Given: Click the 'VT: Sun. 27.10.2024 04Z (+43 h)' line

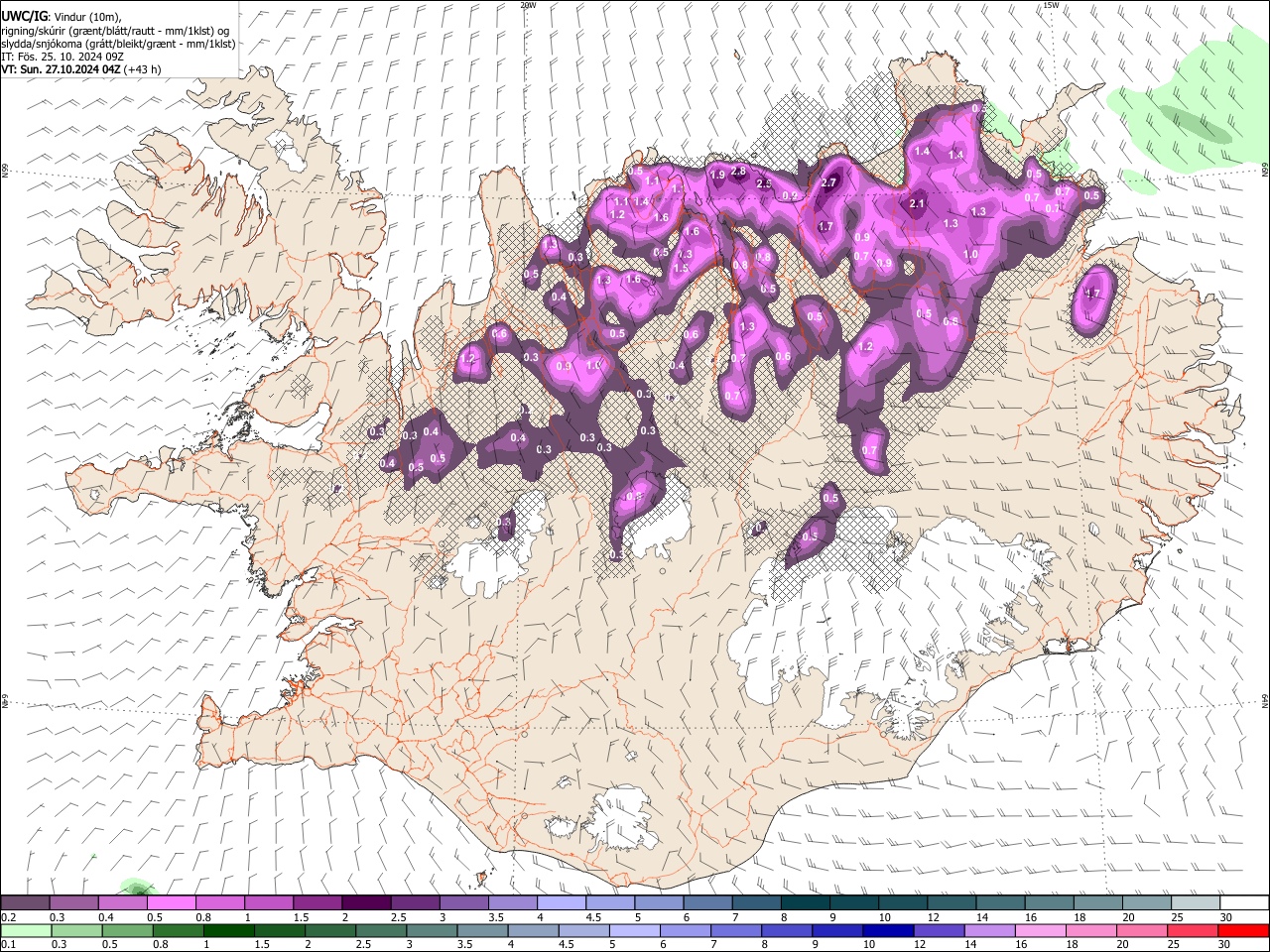Looking at the screenshot, I should click(80, 69).
